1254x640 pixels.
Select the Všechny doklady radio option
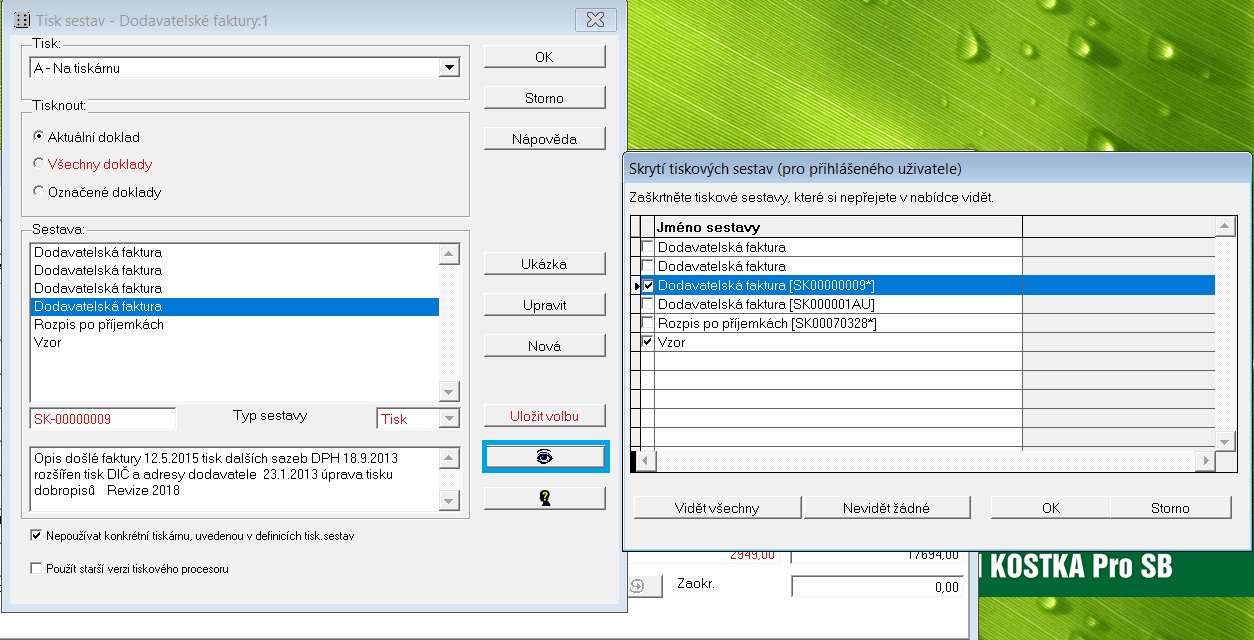coord(39,164)
